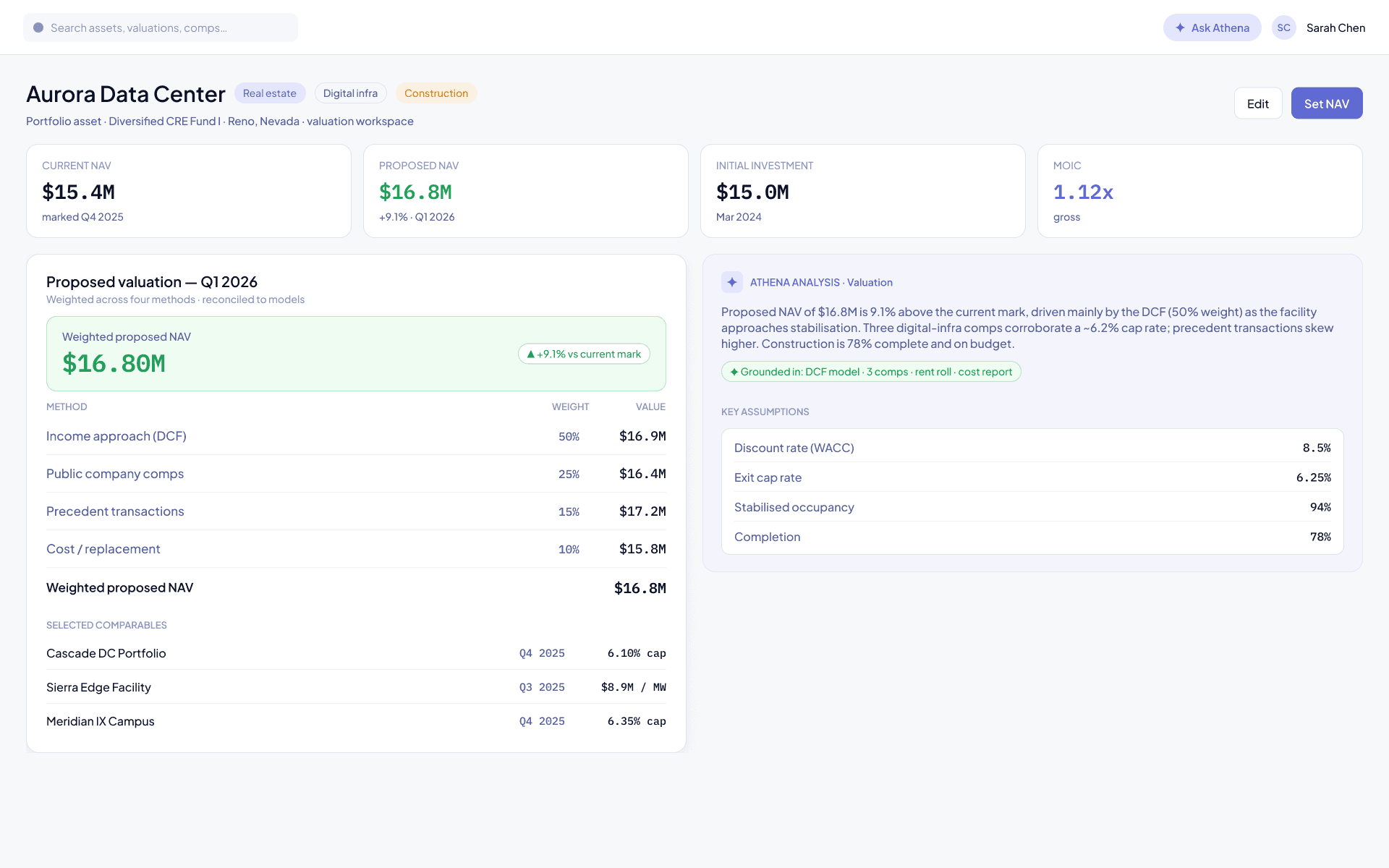Select the Digital infra tag

351,93
